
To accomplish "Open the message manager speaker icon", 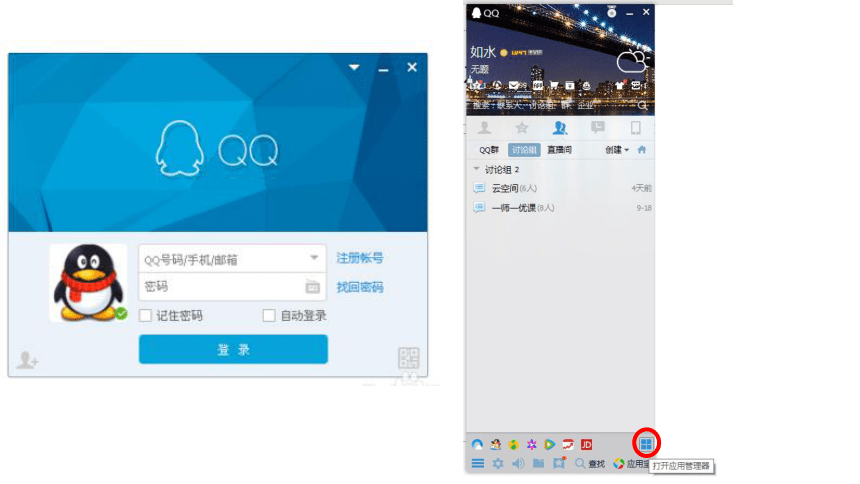I will click(518, 464).
